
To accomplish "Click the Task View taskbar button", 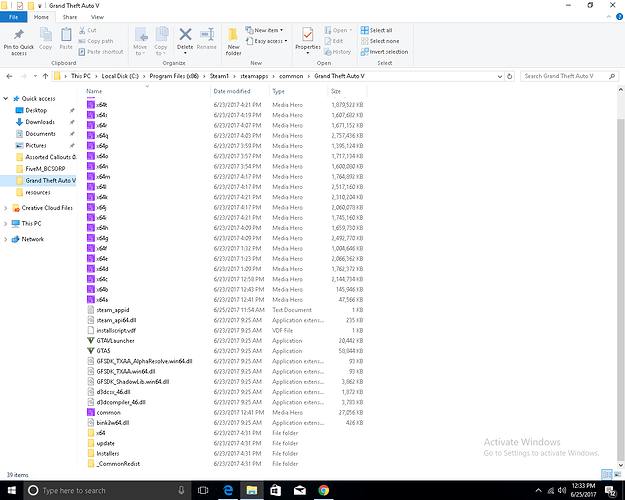I will coord(203,490).
